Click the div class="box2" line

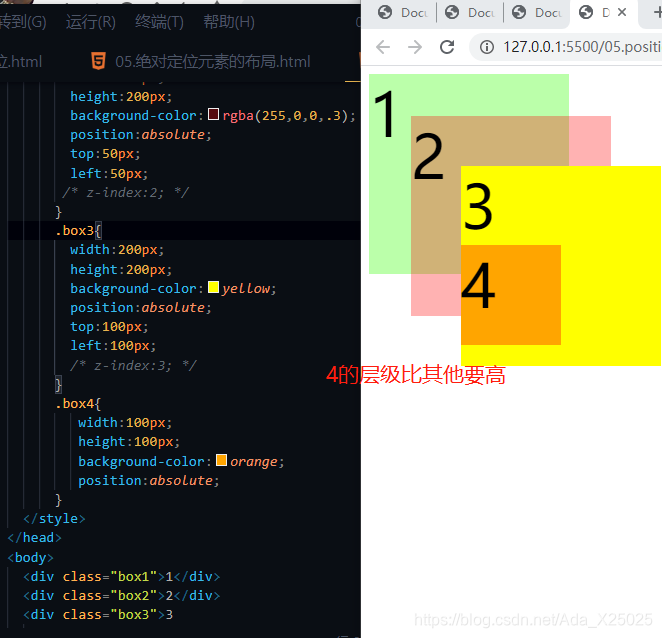coord(122,595)
